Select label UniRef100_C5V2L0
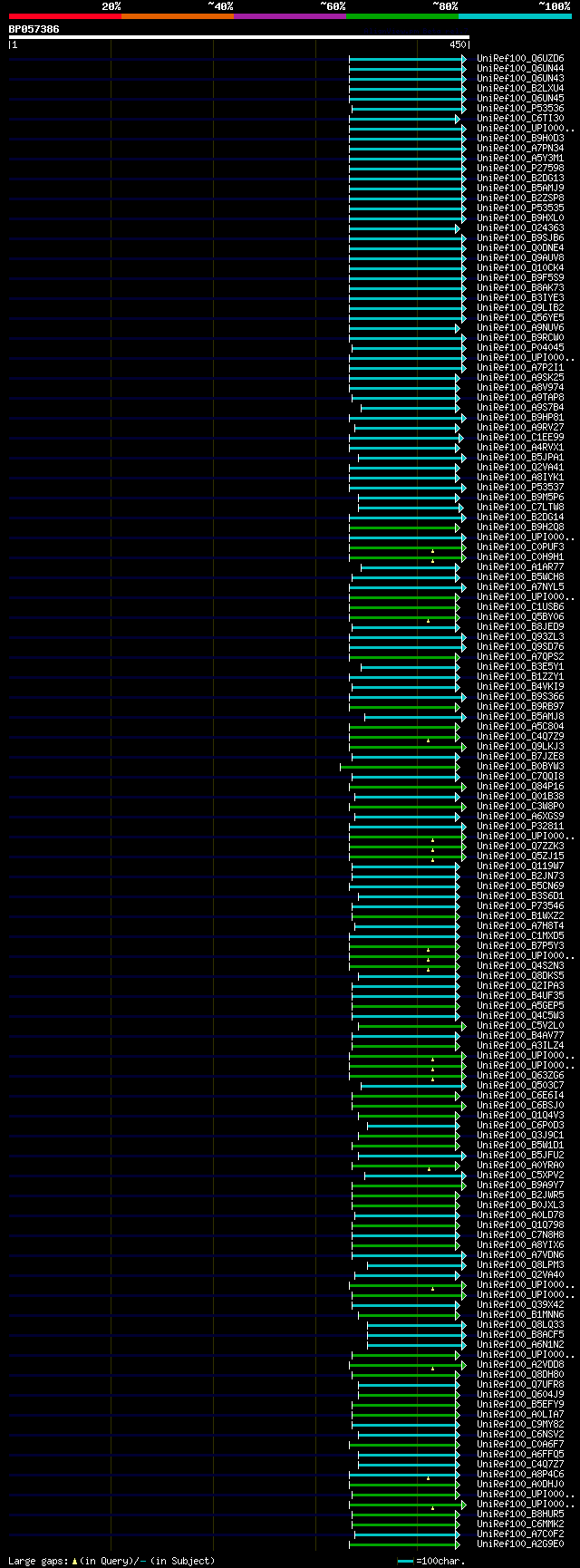This screenshot has width=580, height=1568. [520, 1026]
